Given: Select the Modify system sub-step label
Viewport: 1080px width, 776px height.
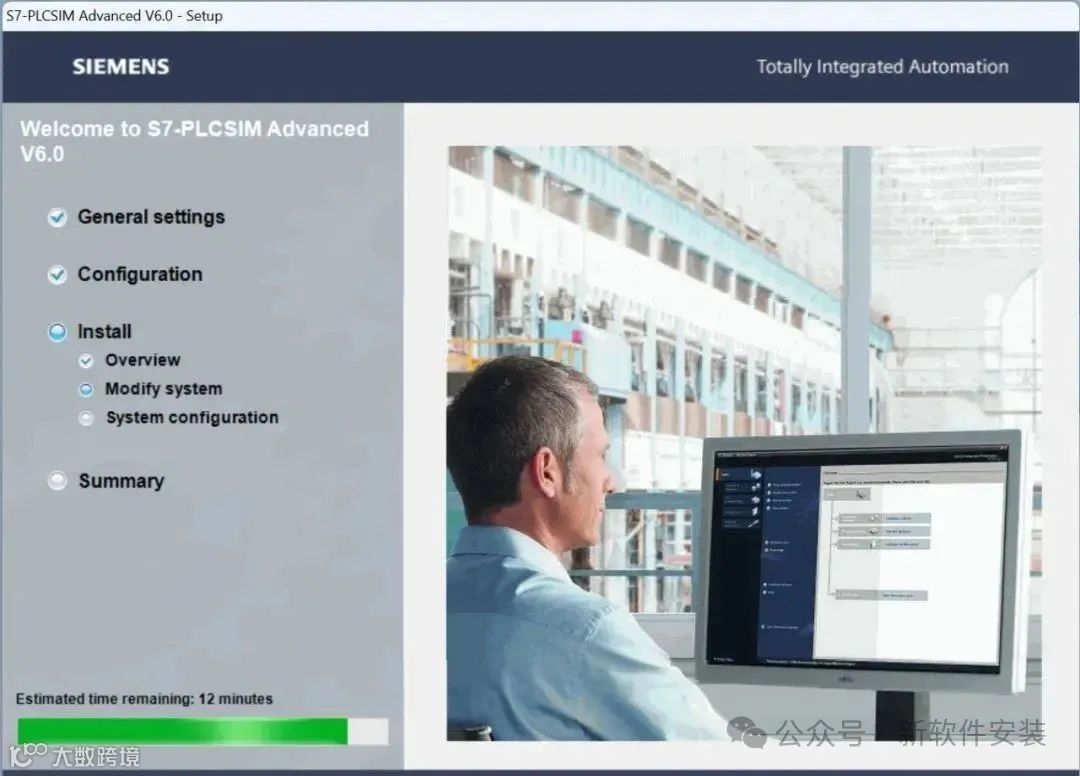Looking at the screenshot, I should click(x=164, y=389).
